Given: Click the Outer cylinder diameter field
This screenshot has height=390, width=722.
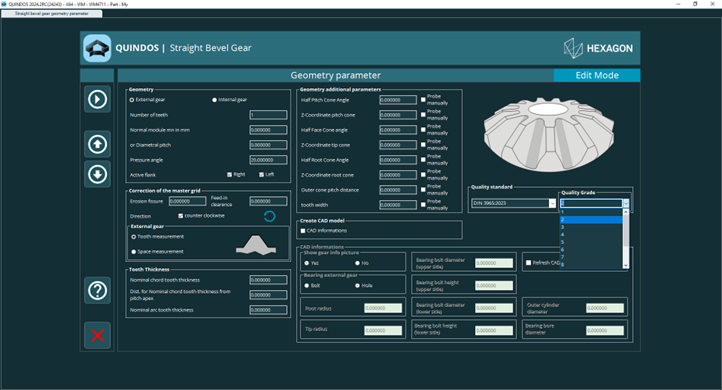Looking at the screenshot, I should [605, 308].
